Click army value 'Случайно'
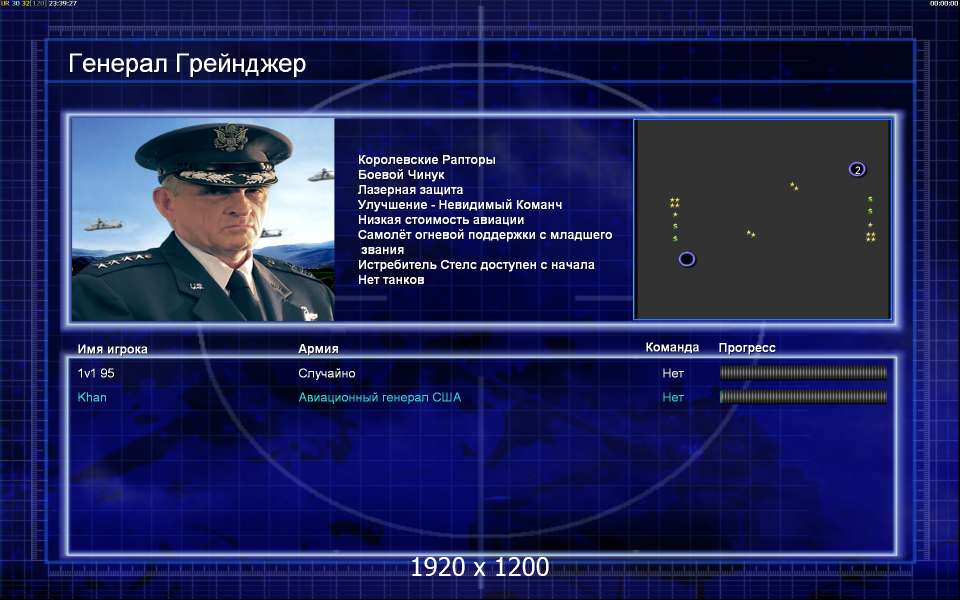Viewport: 960px width, 600px height. click(327, 373)
